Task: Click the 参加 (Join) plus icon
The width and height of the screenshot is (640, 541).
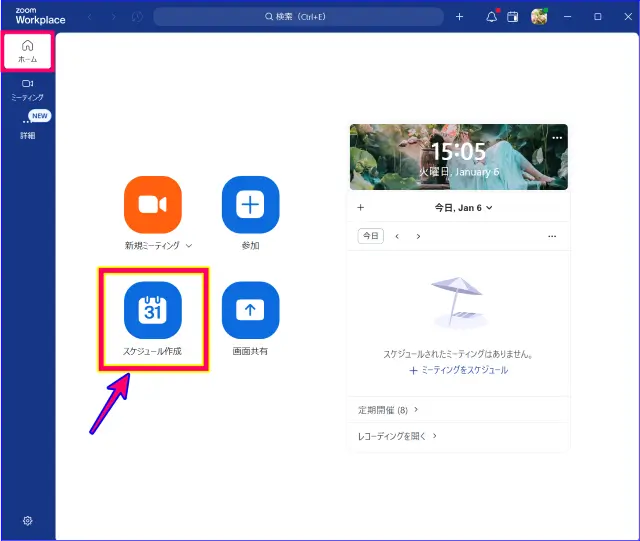Action: pos(250,204)
